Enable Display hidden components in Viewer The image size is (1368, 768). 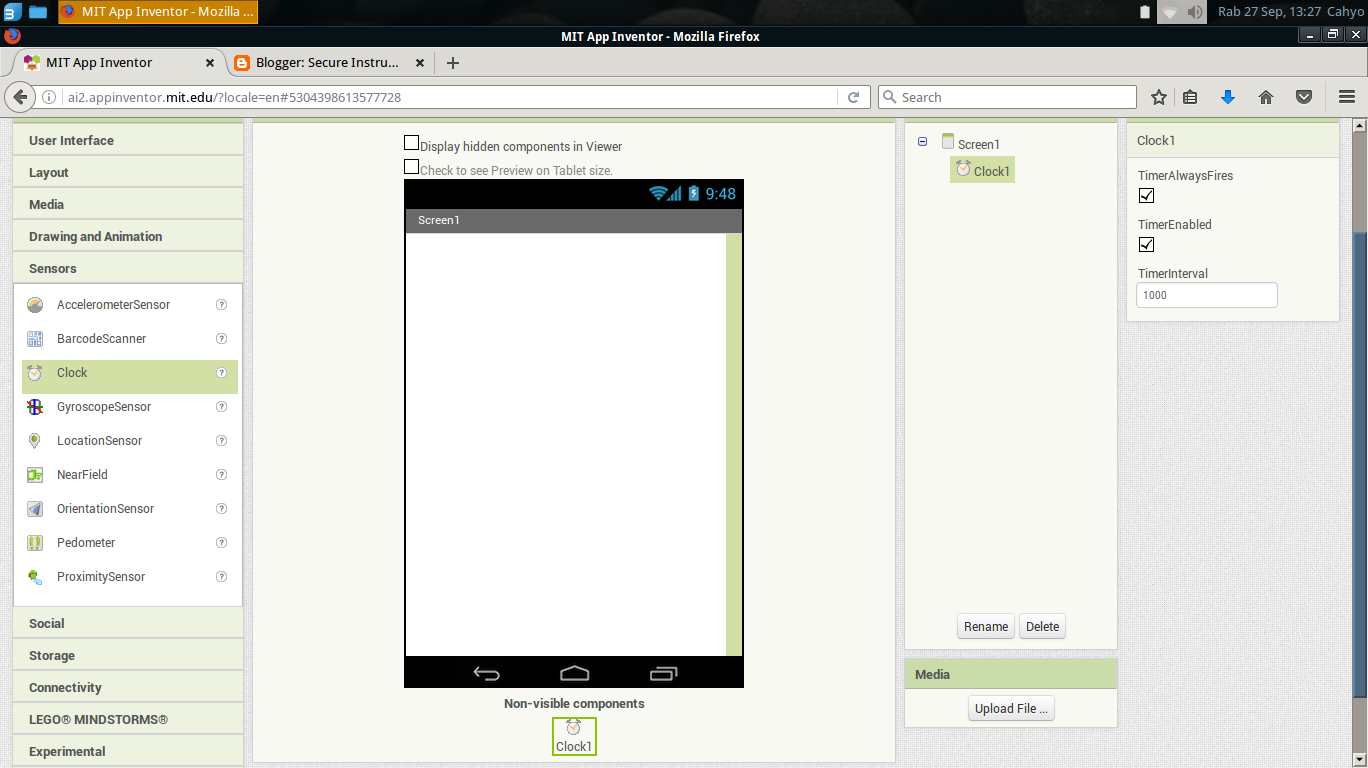(x=411, y=142)
